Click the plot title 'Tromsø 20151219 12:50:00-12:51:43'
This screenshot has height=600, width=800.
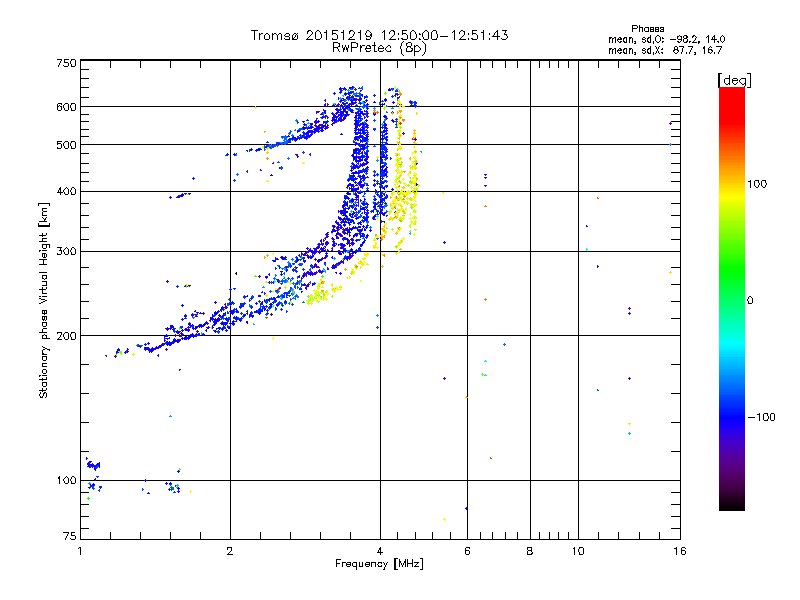(379, 35)
